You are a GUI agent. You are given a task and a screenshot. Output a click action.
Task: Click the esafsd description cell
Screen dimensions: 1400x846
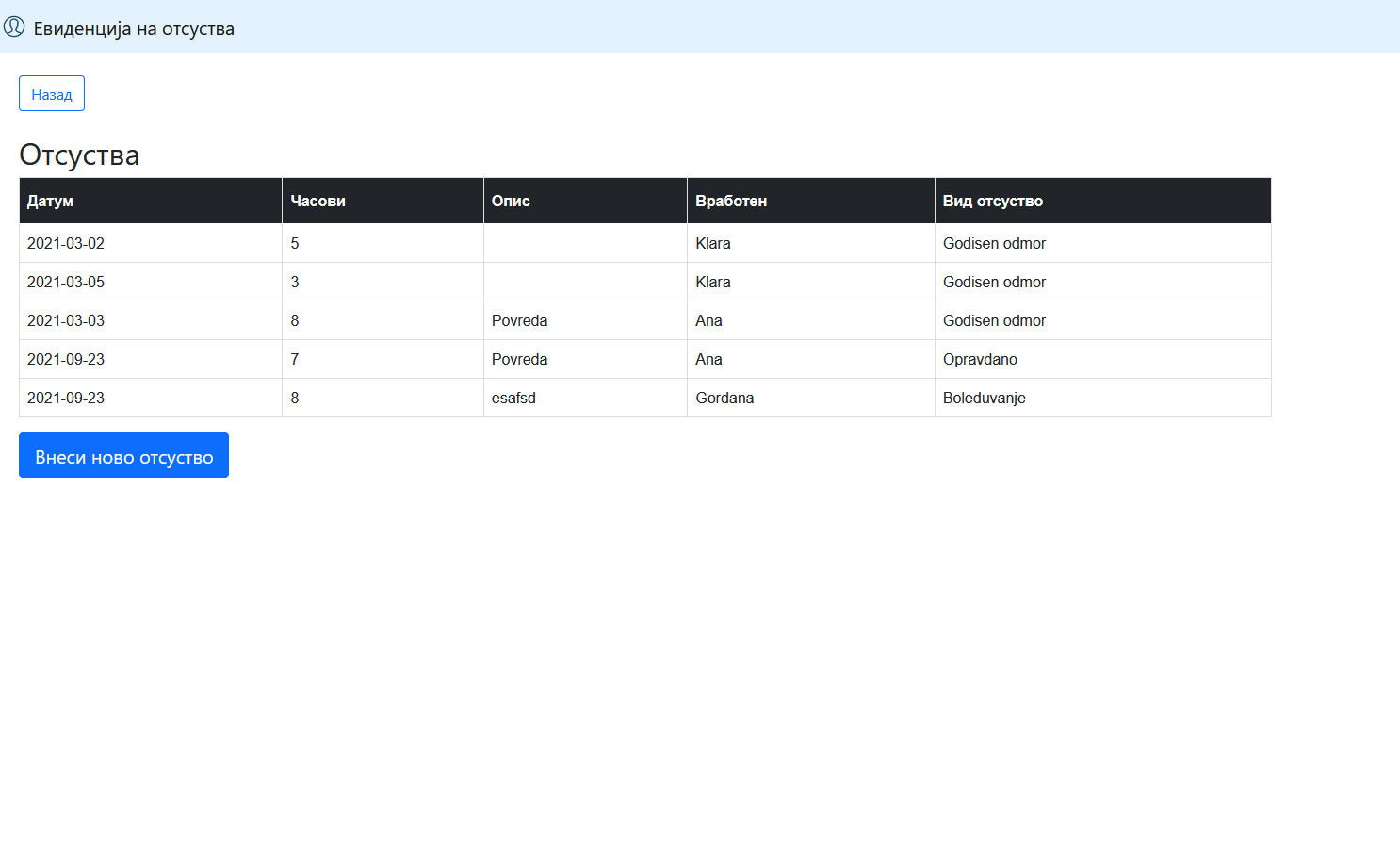[x=513, y=398]
